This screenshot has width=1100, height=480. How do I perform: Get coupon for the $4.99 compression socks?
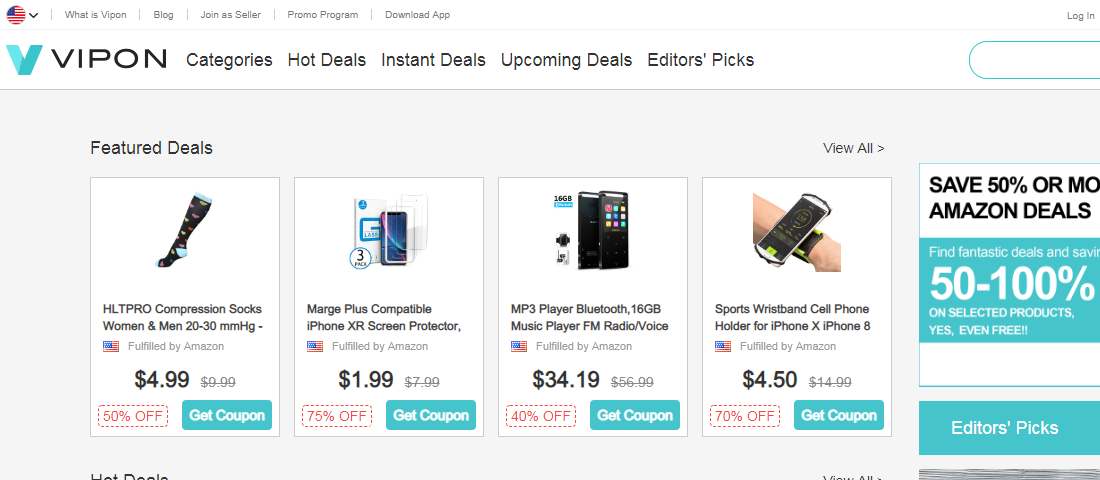(x=227, y=415)
